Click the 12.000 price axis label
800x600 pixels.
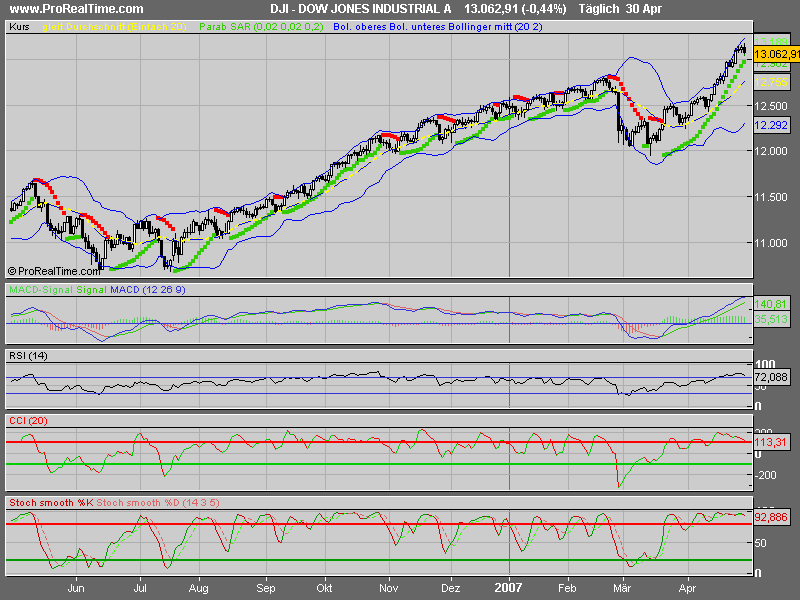(x=771, y=151)
